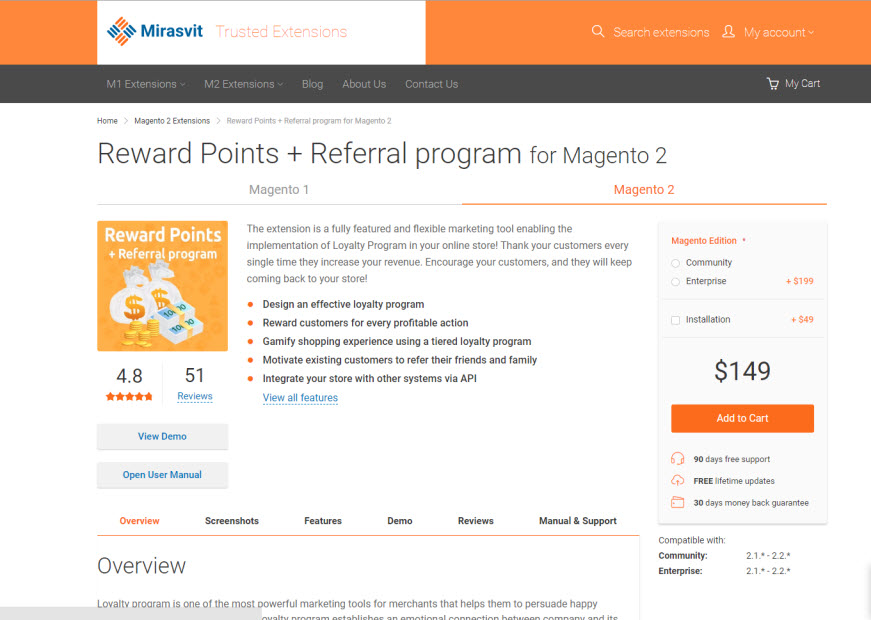
Task: Expand the M1 Extensions dropdown
Action: tap(145, 84)
